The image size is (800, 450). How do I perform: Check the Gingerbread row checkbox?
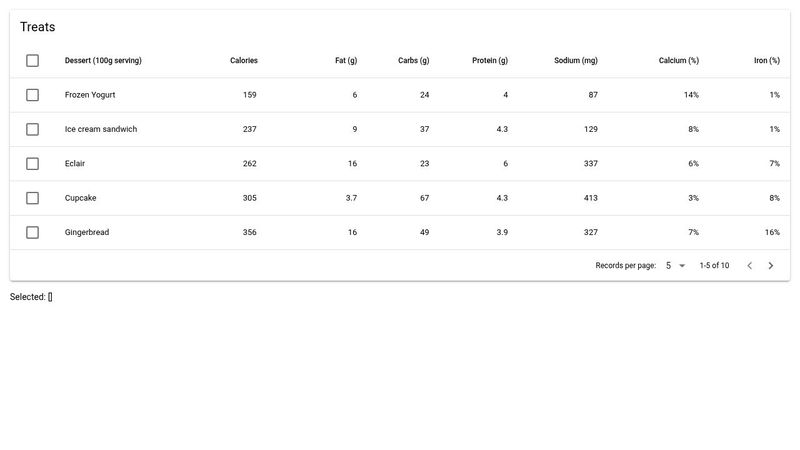[x=33, y=232]
